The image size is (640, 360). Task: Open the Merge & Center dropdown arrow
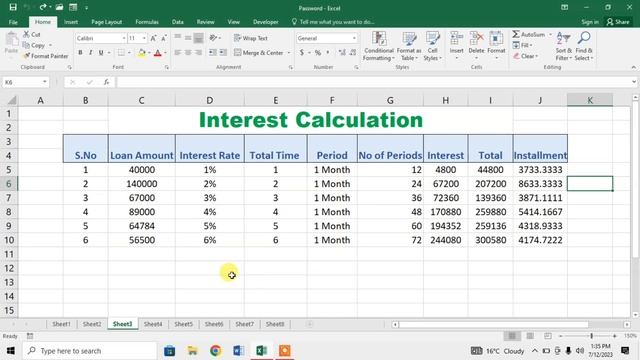click(x=289, y=53)
